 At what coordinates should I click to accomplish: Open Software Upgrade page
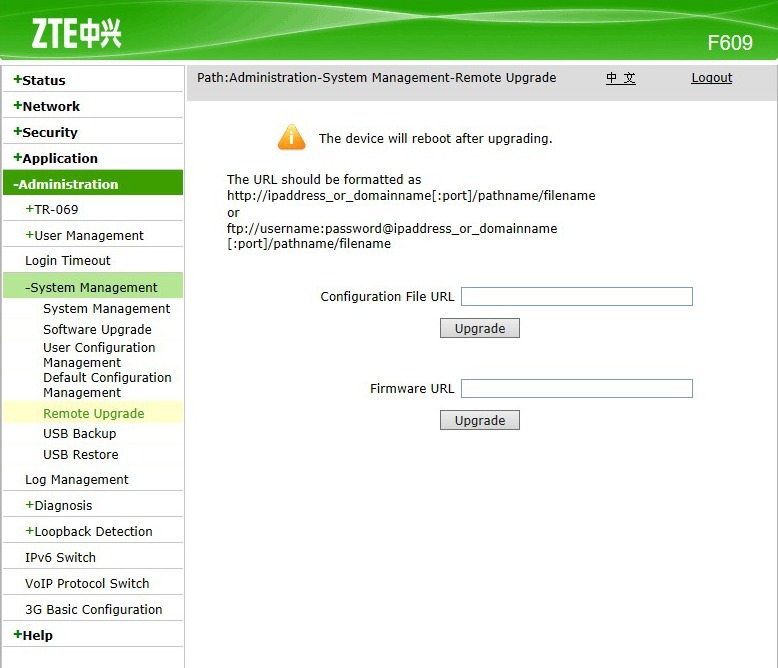(x=97, y=330)
